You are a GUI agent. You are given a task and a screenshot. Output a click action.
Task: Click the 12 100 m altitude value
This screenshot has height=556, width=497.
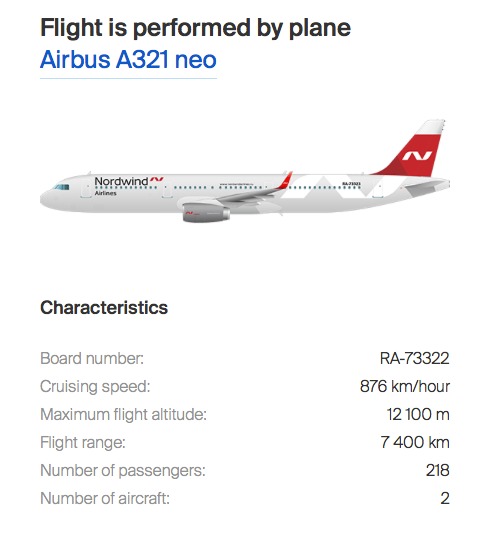coord(418,414)
